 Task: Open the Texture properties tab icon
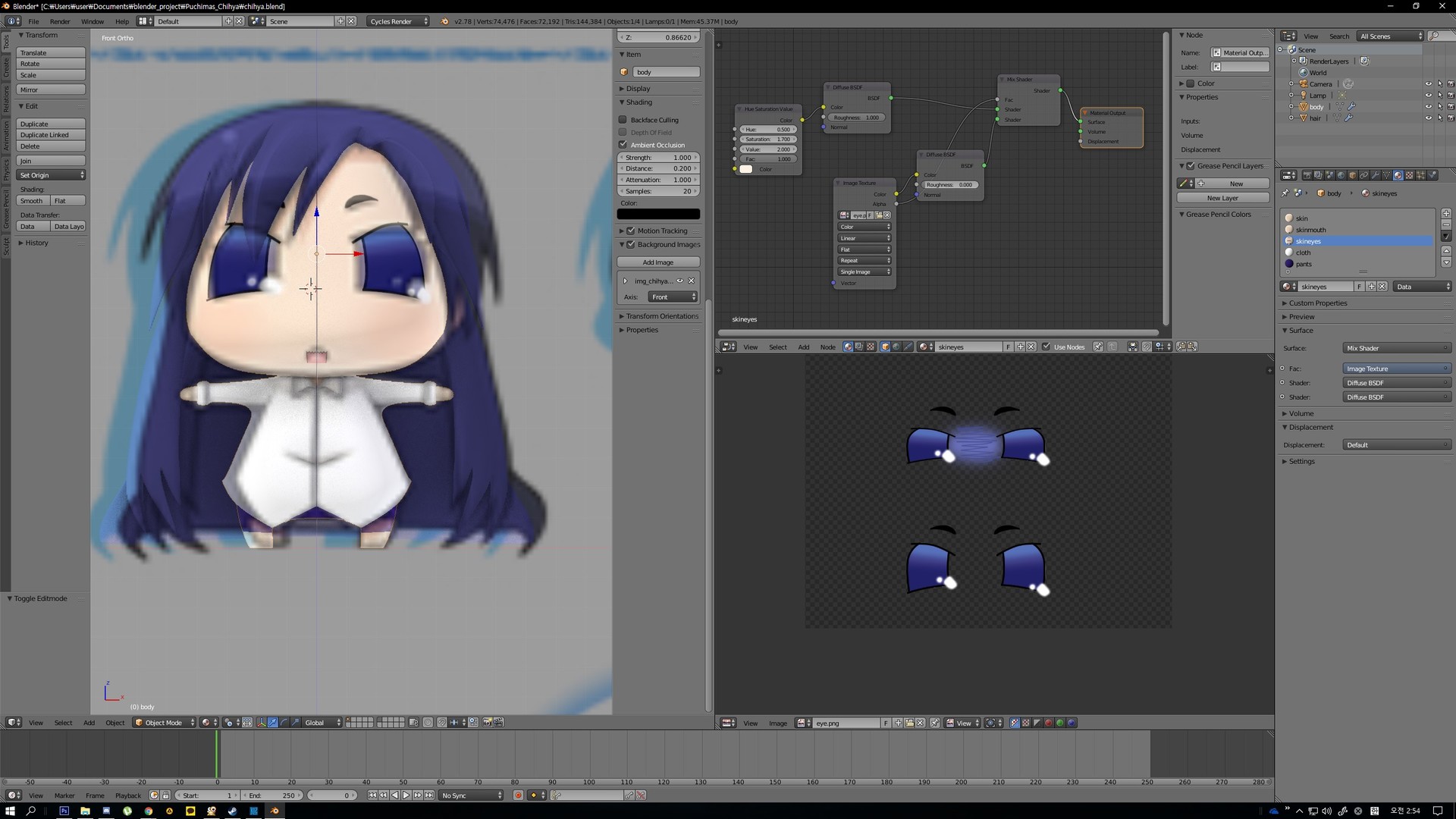(x=1410, y=175)
